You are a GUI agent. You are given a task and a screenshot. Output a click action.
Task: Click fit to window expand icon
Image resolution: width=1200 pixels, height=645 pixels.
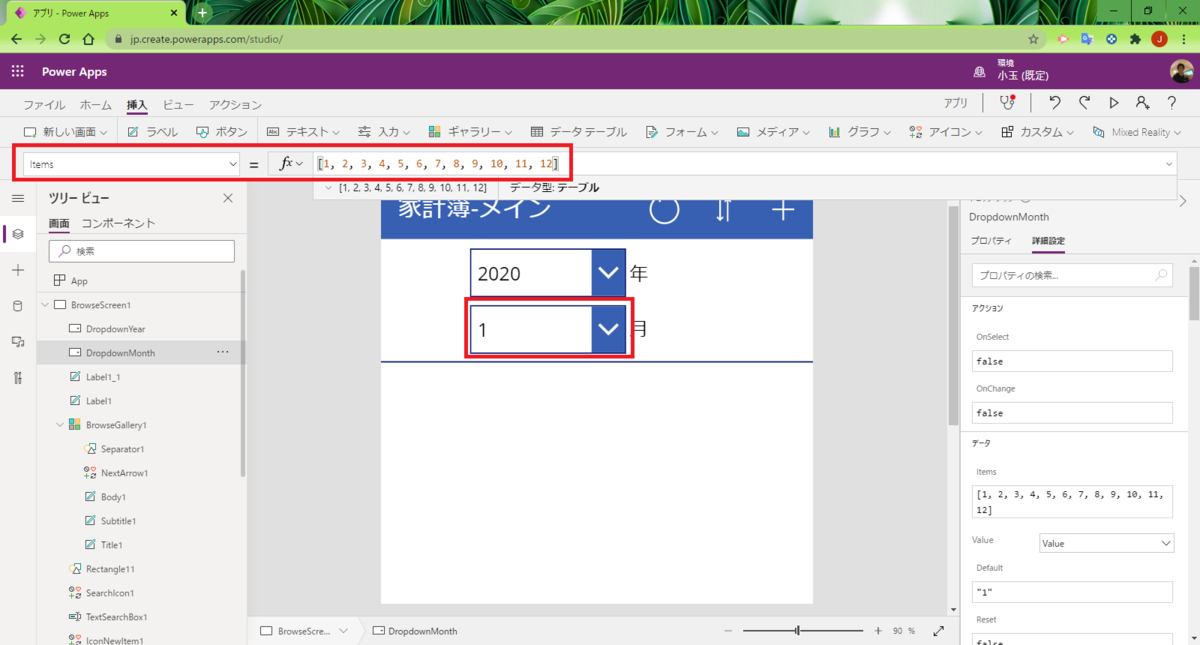click(938, 631)
